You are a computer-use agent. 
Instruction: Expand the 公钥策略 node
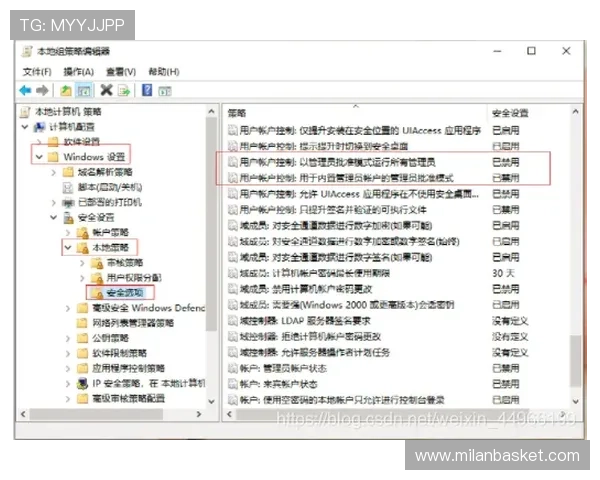pyautogui.click(x=68, y=338)
